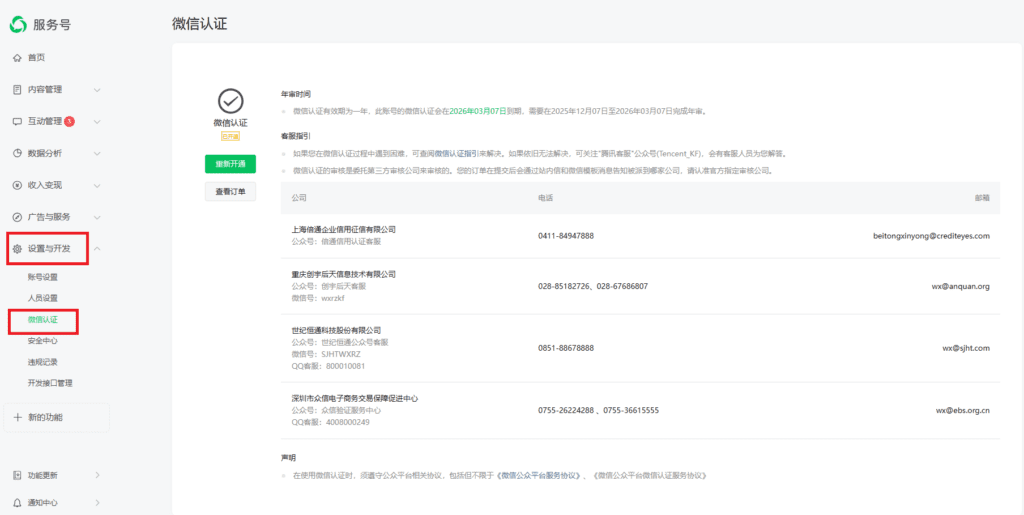1024x515 pixels.
Task: Click 公众号:倍通信用认证客服 text
Action: click(336, 242)
